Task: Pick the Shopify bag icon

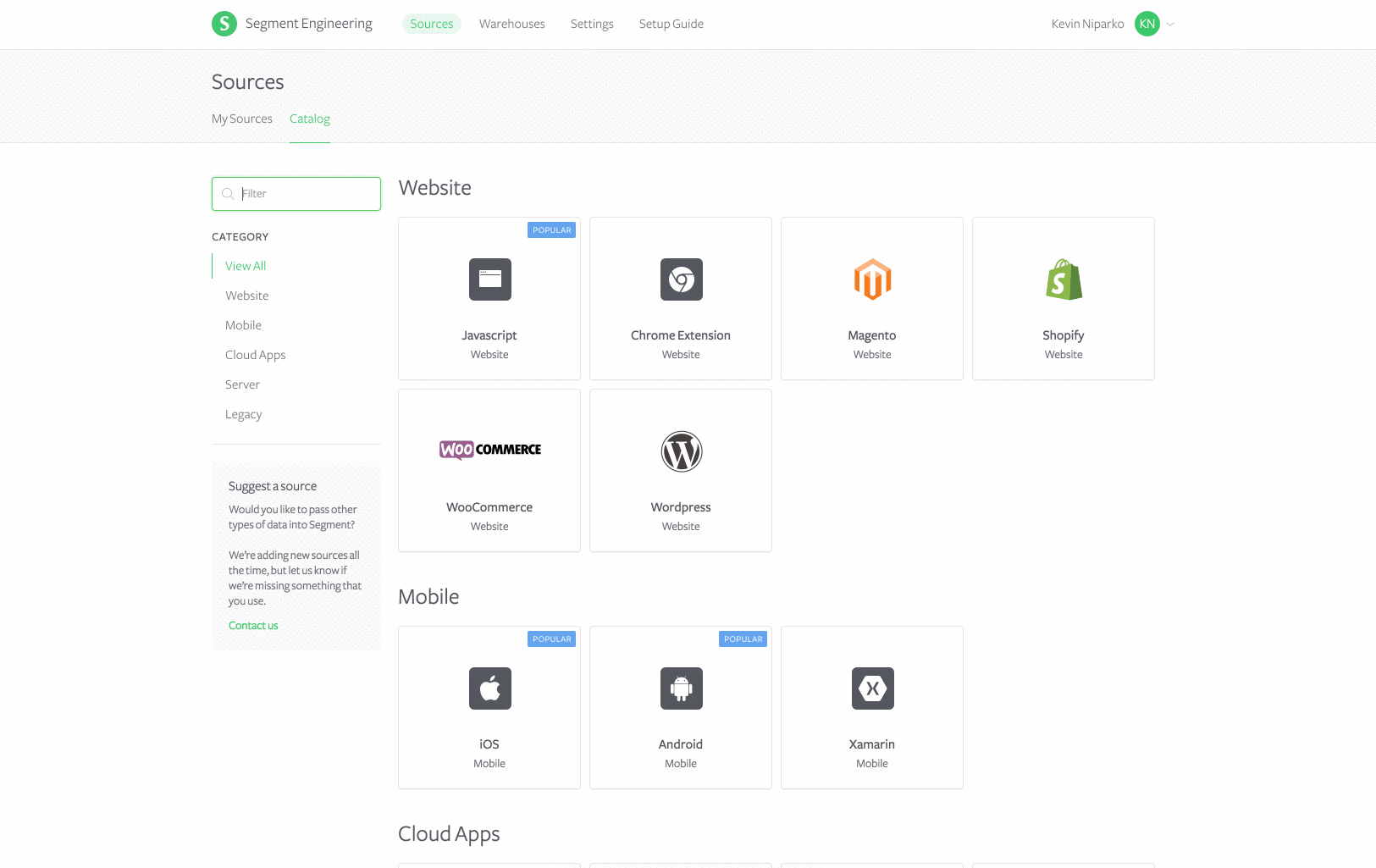Action: (x=1064, y=279)
